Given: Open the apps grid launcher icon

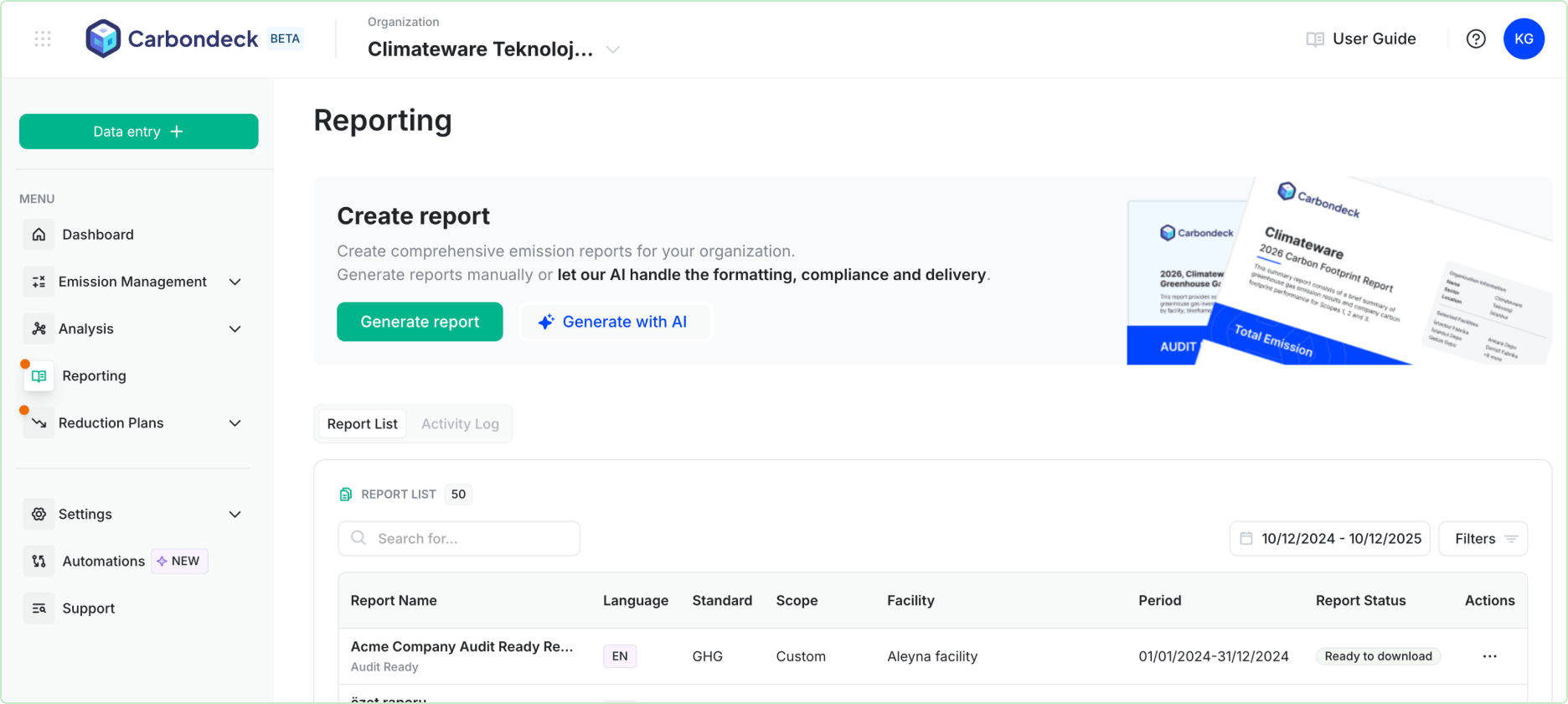Looking at the screenshot, I should click(x=43, y=39).
